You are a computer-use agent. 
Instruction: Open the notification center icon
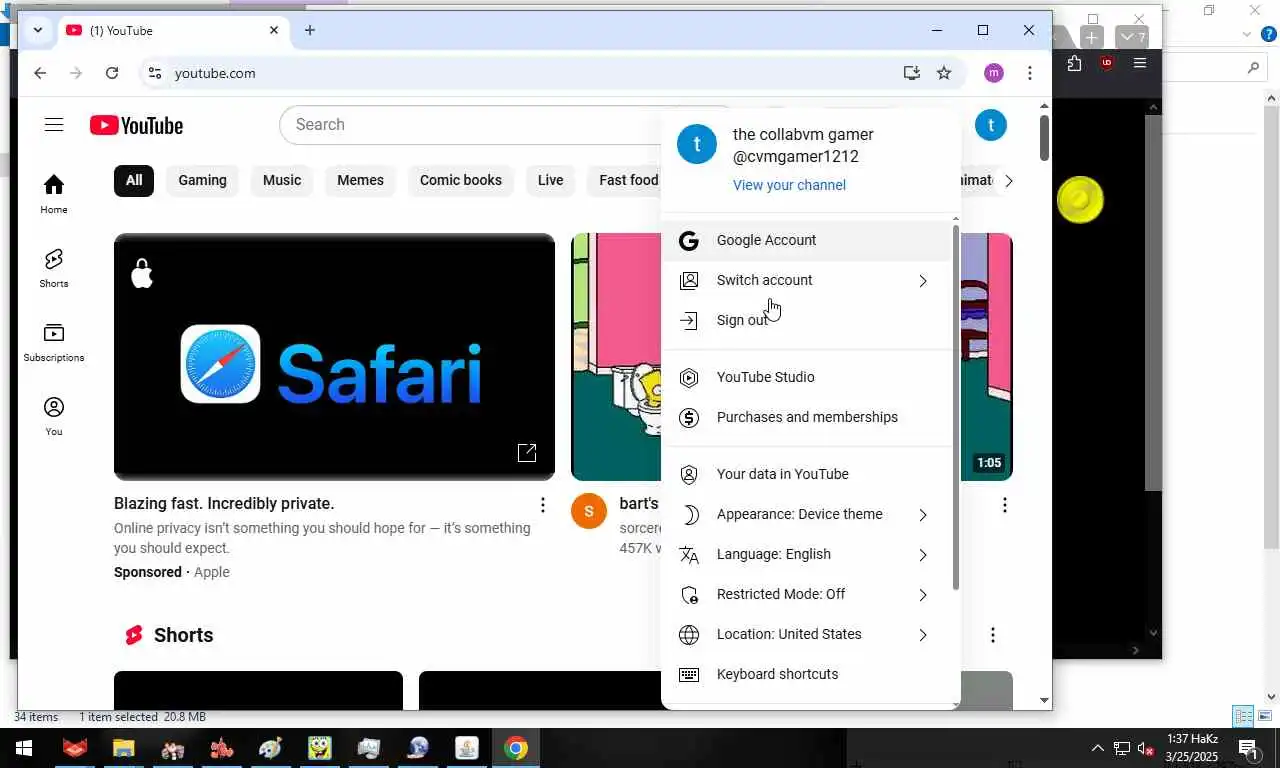click(1248, 748)
